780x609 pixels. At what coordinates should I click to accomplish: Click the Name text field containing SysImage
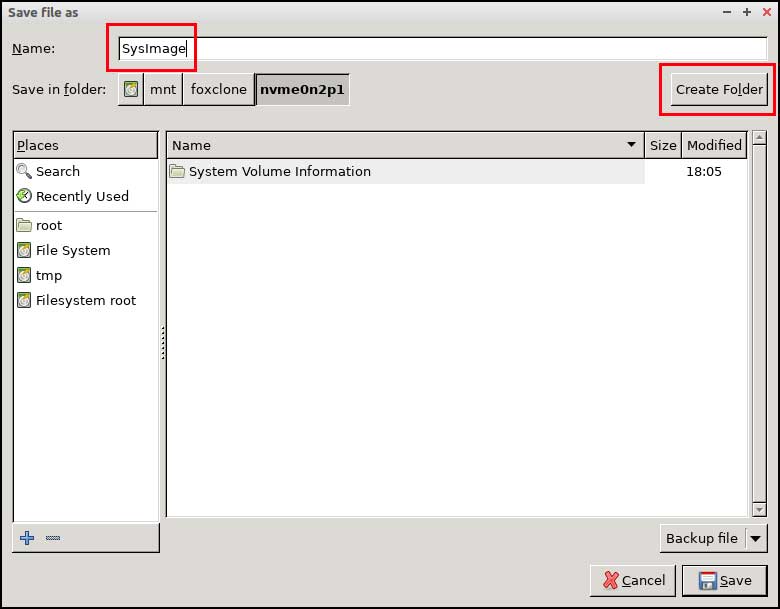(443, 48)
